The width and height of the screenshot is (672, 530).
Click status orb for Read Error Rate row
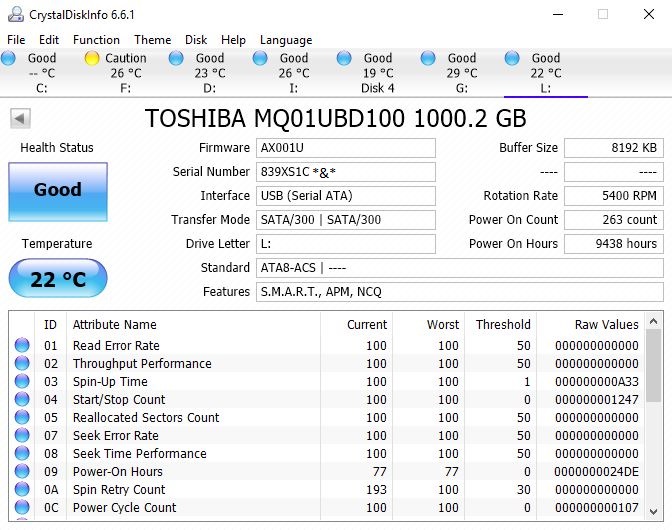pyautogui.click(x=22, y=345)
